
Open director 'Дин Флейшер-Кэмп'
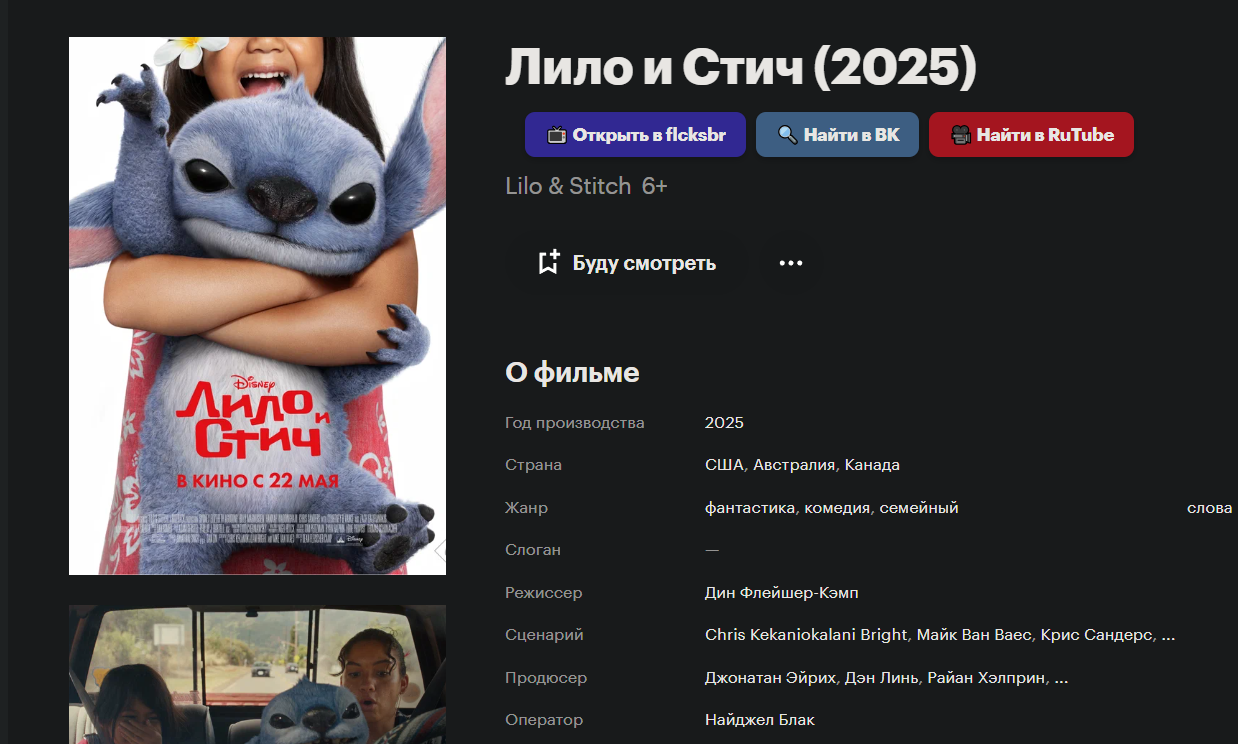(x=781, y=593)
